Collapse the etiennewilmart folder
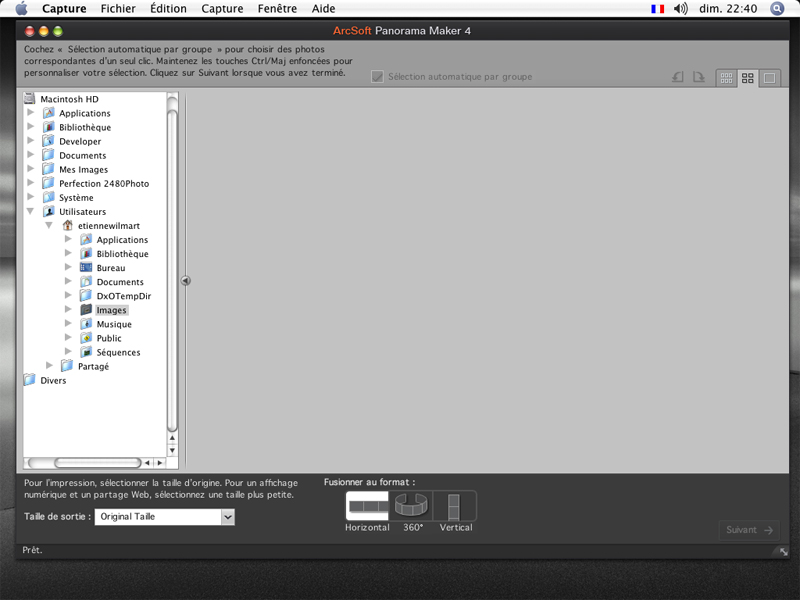Viewport: 800px width, 600px height. coord(49,225)
